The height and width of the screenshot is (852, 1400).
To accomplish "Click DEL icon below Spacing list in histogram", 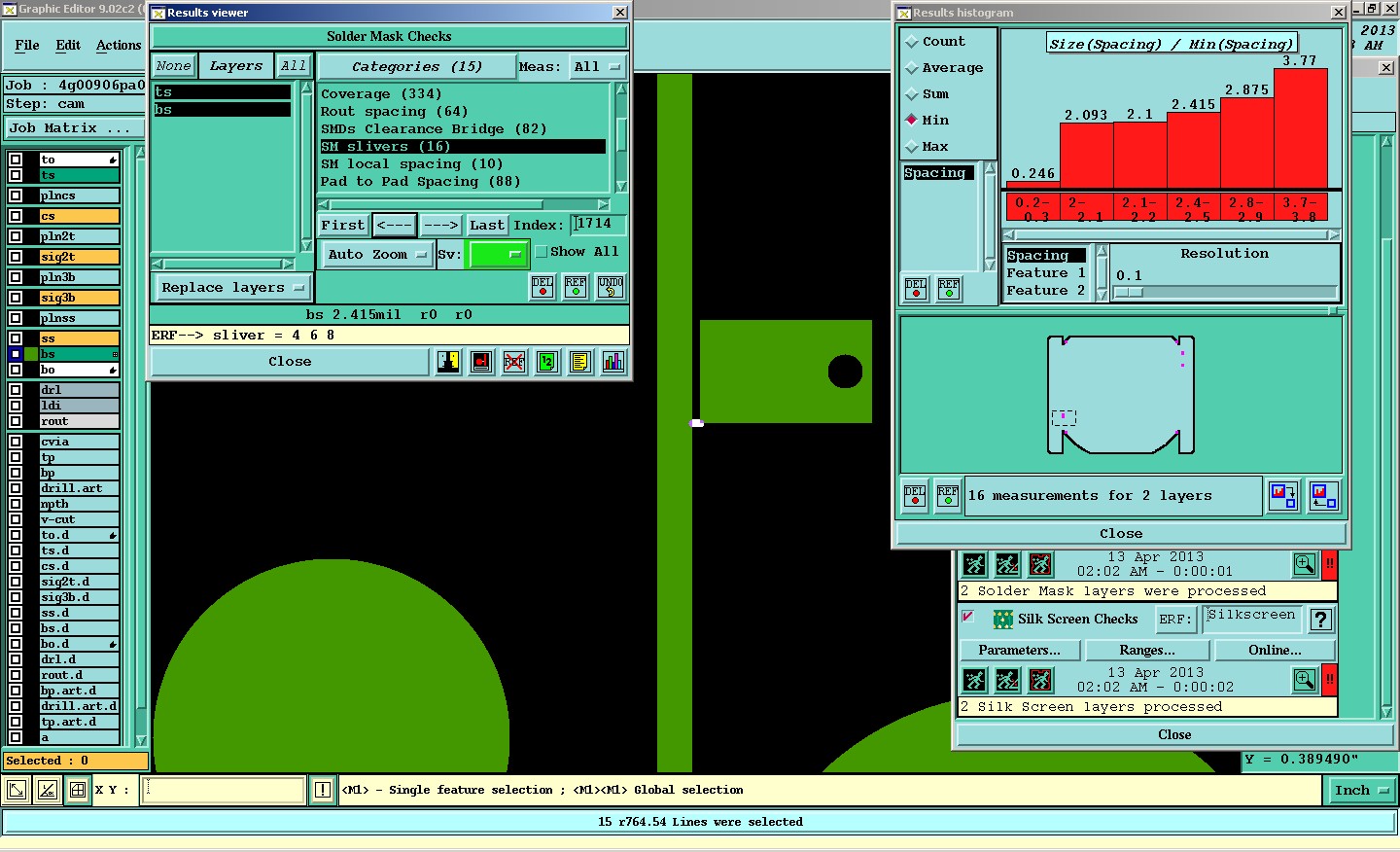I will pyautogui.click(x=916, y=289).
